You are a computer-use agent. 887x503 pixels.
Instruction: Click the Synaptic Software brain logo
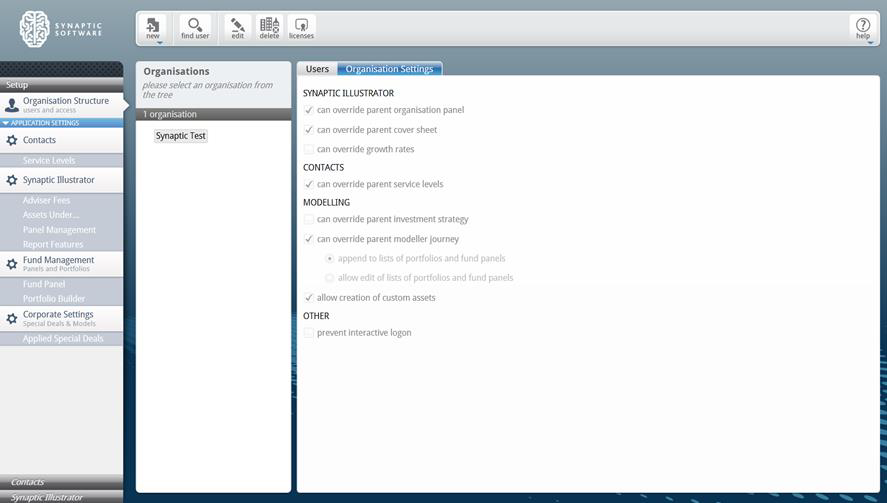(x=35, y=29)
